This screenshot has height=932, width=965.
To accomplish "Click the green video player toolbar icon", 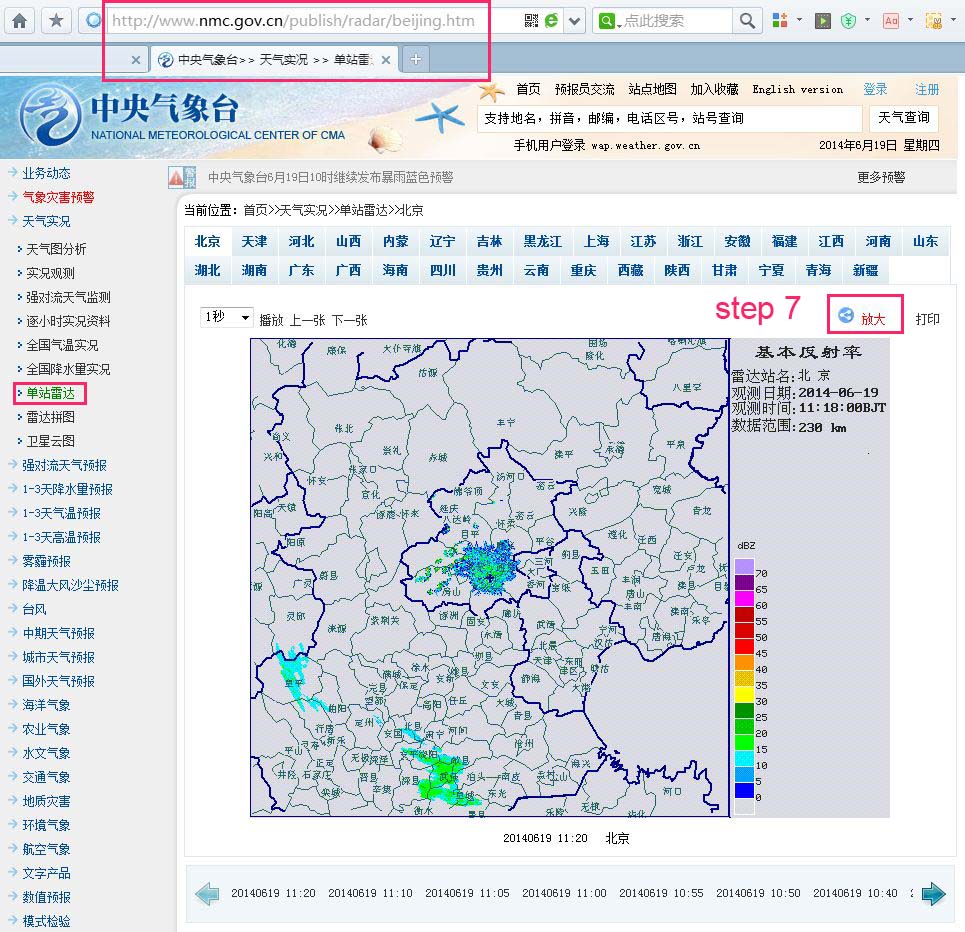I will (x=823, y=21).
